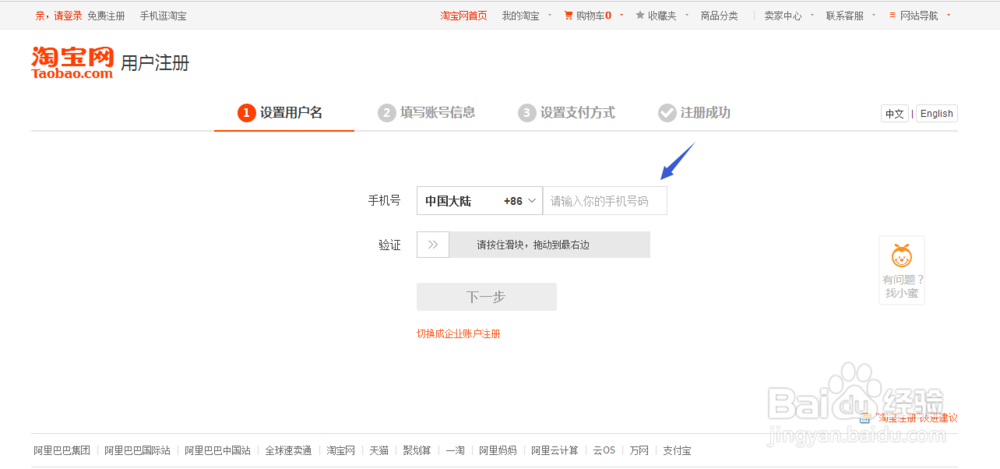Click 亲，请登录 link
This screenshot has width=1000, height=469.
point(59,16)
